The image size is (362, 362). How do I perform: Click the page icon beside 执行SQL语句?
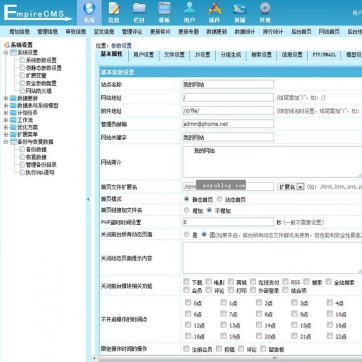[22, 172]
